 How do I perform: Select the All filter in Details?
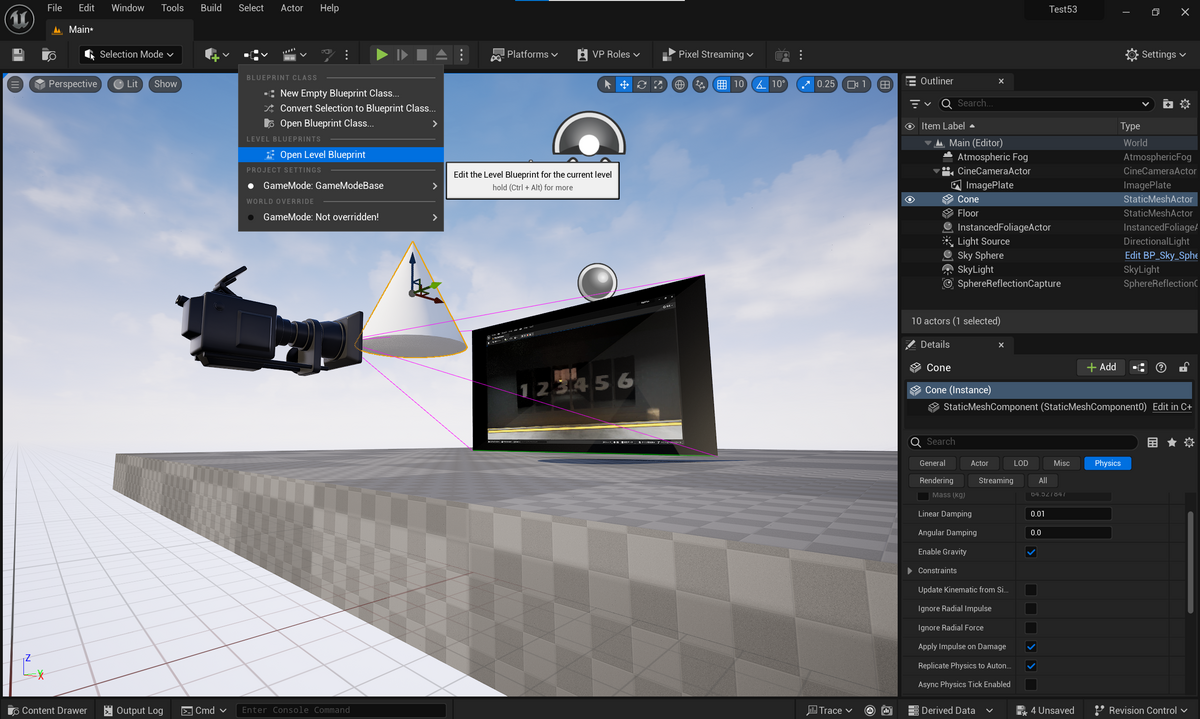(x=1043, y=480)
